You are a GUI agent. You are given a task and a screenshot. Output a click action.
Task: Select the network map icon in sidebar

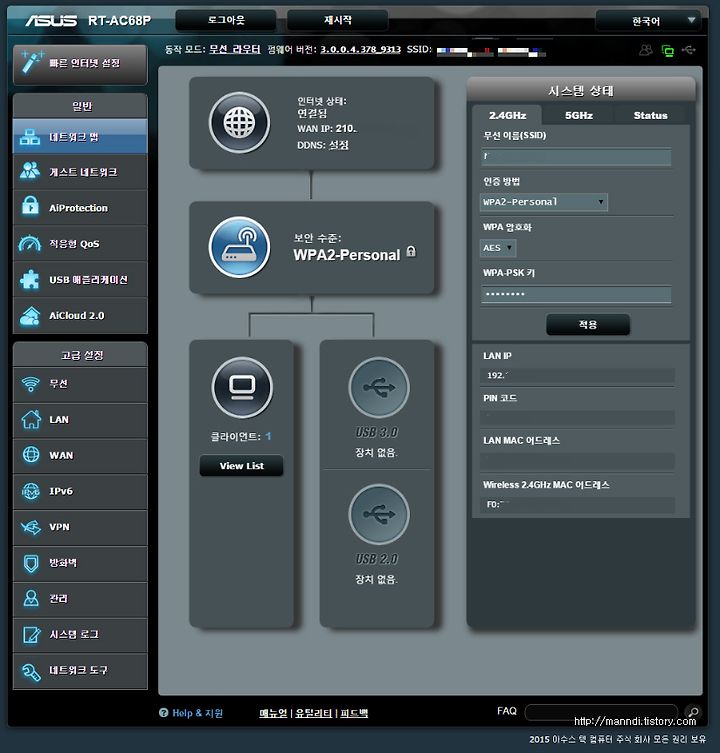pos(30,137)
